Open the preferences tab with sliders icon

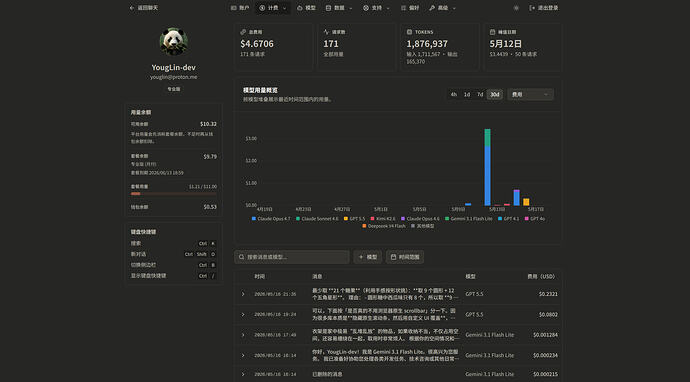click(410, 8)
